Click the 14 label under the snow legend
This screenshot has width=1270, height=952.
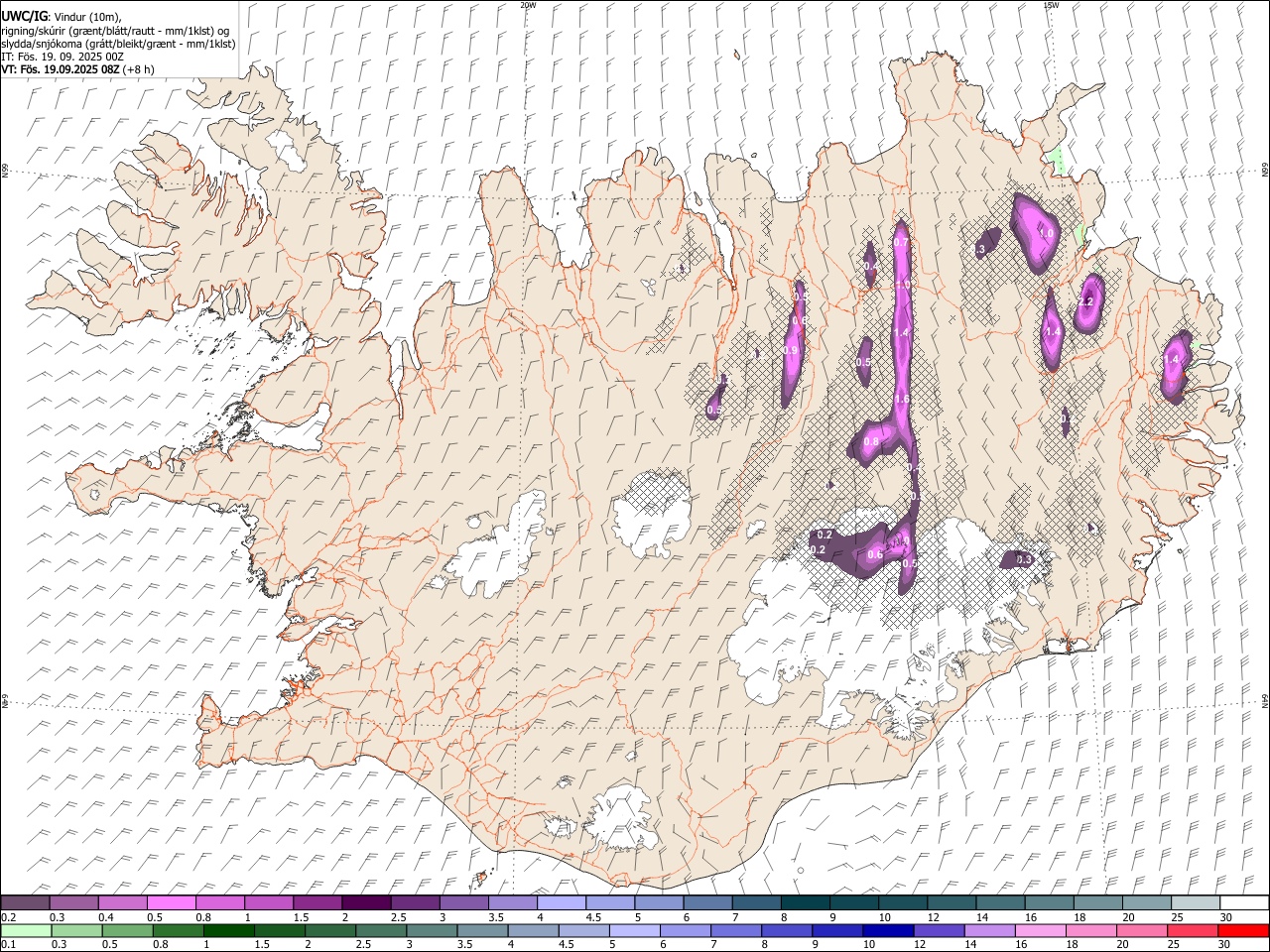(982, 917)
